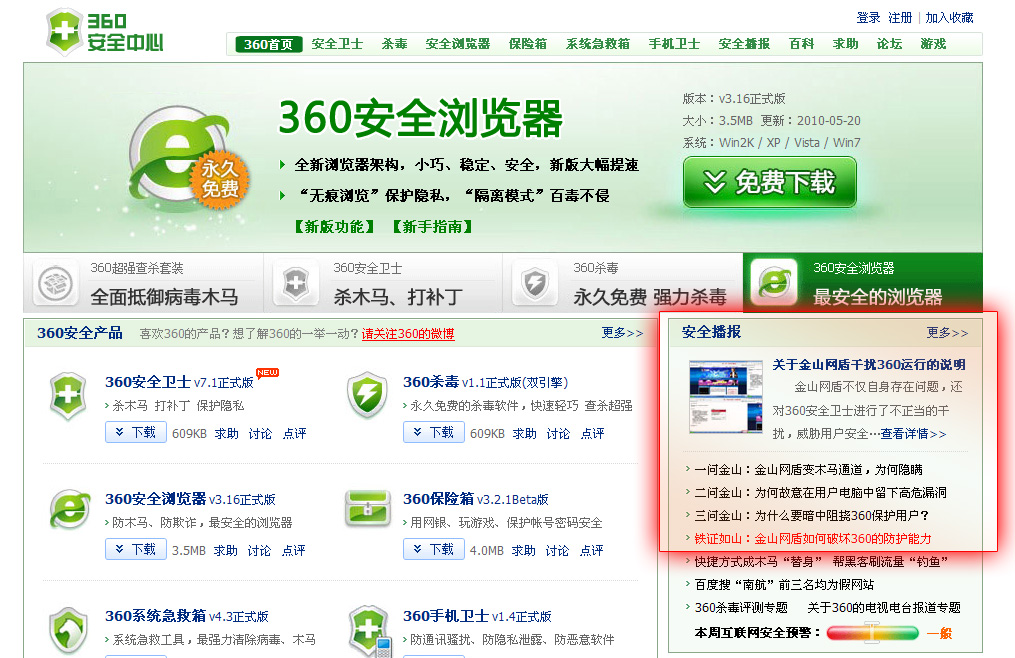Click the 360手机卫士 phone shield icon

pos(370,631)
